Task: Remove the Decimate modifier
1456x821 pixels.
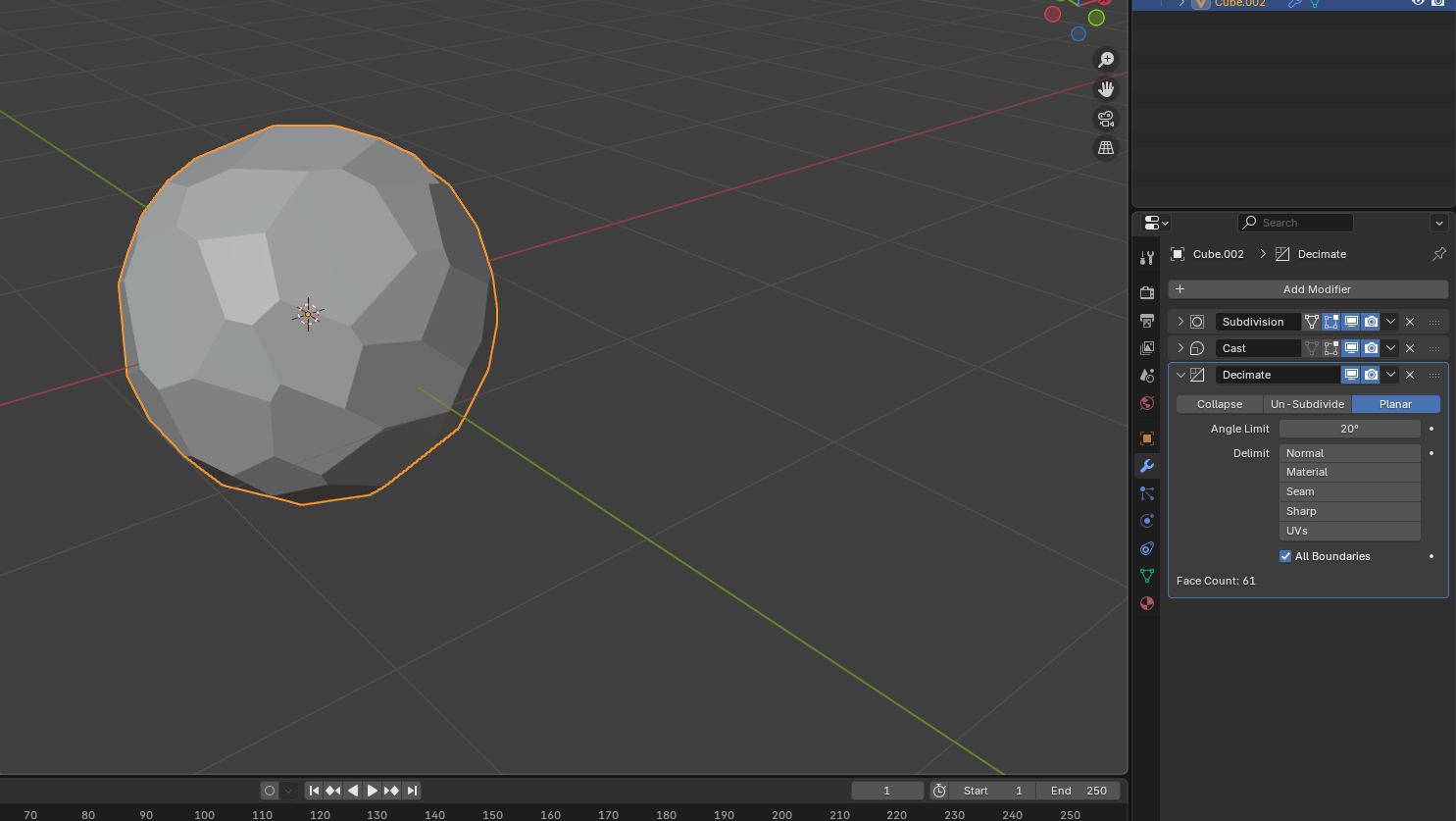Action: [1410, 375]
